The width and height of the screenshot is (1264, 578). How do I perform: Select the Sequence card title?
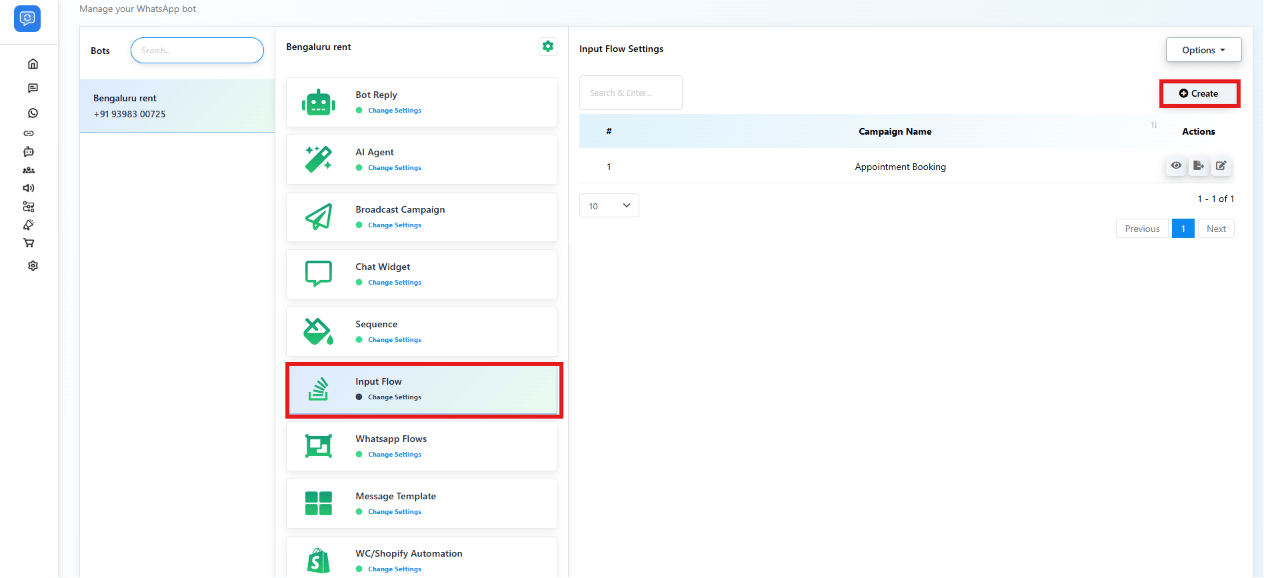(x=376, y=324)
